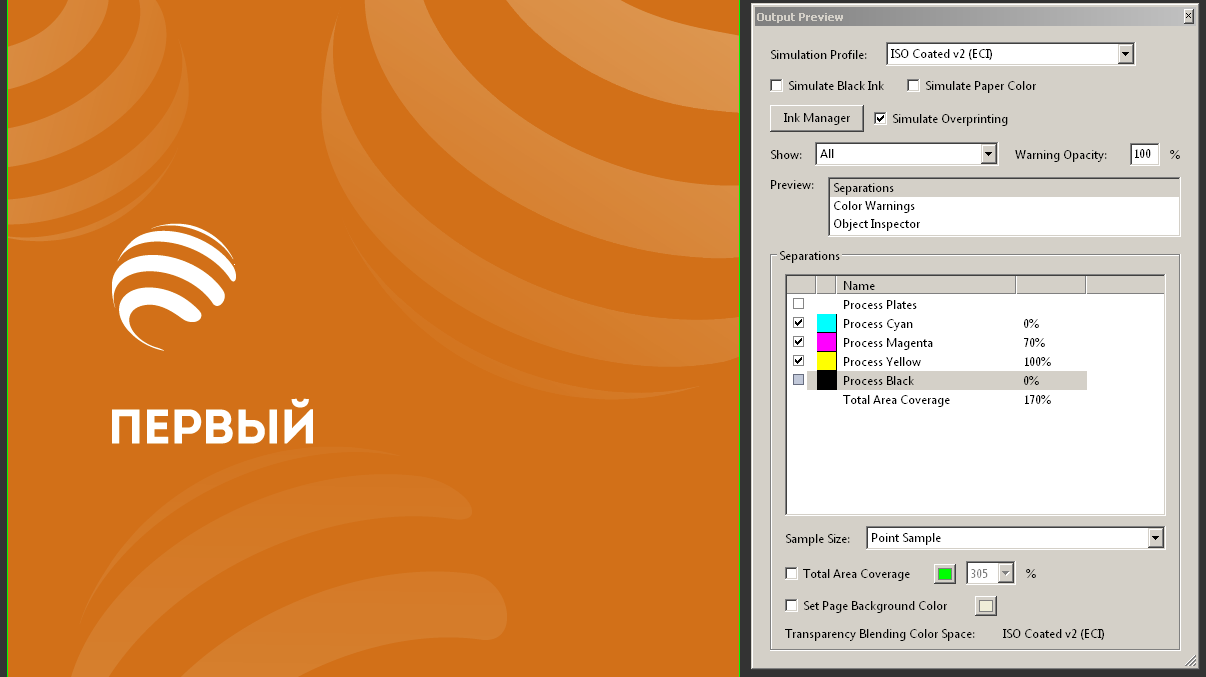Open the page background color swatch

coord(986,606)
